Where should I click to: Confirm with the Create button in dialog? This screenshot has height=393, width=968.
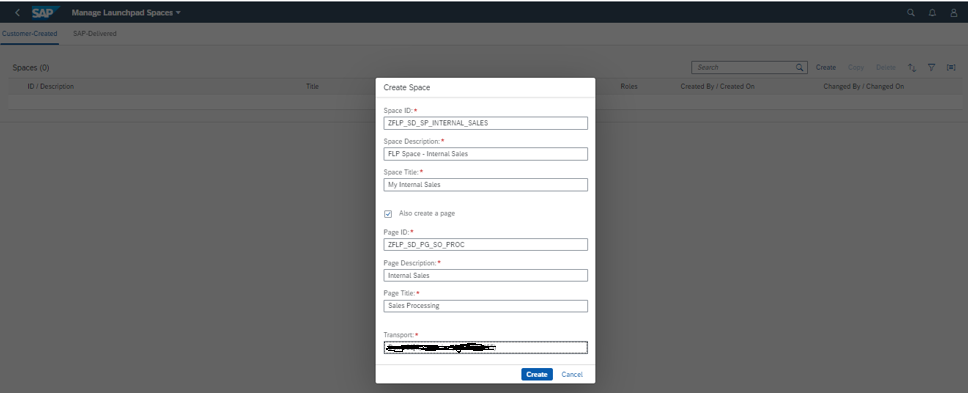[x=536, y=374]
